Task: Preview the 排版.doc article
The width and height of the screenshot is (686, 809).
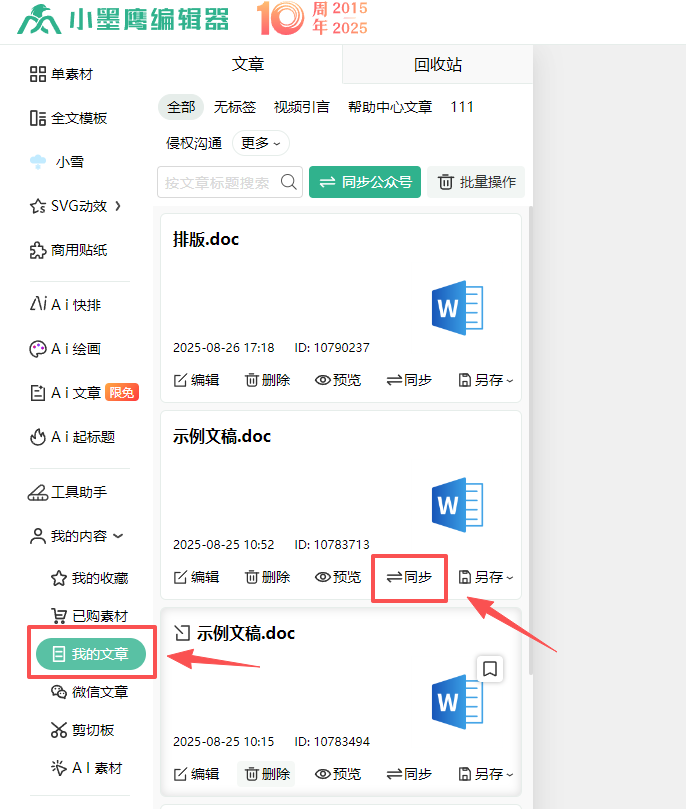Action: (338, 380)
